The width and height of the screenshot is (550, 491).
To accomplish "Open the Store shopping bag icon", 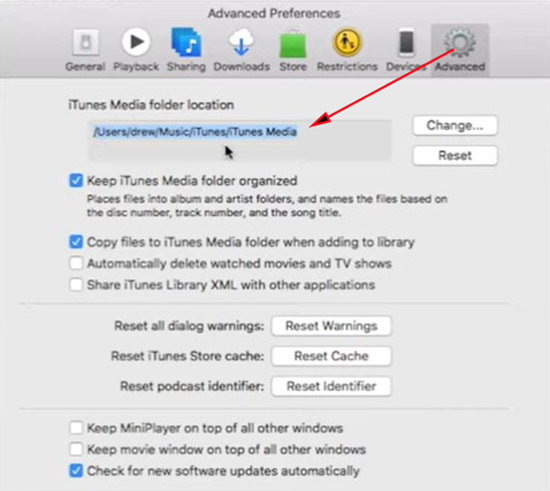I will pos(293,43).
